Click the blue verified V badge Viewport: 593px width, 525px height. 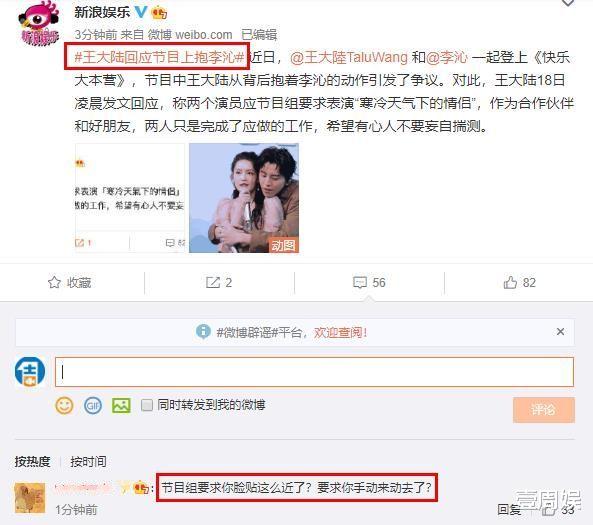click(x=141, y=12)
